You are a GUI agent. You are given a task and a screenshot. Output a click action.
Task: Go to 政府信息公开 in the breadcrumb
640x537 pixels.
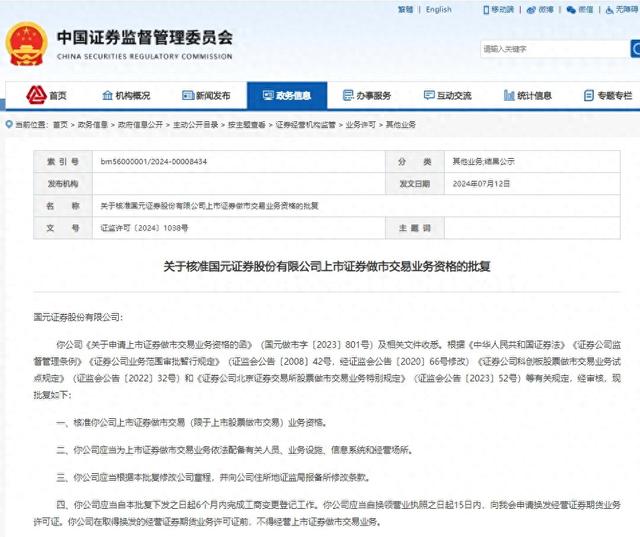[140, 124]
